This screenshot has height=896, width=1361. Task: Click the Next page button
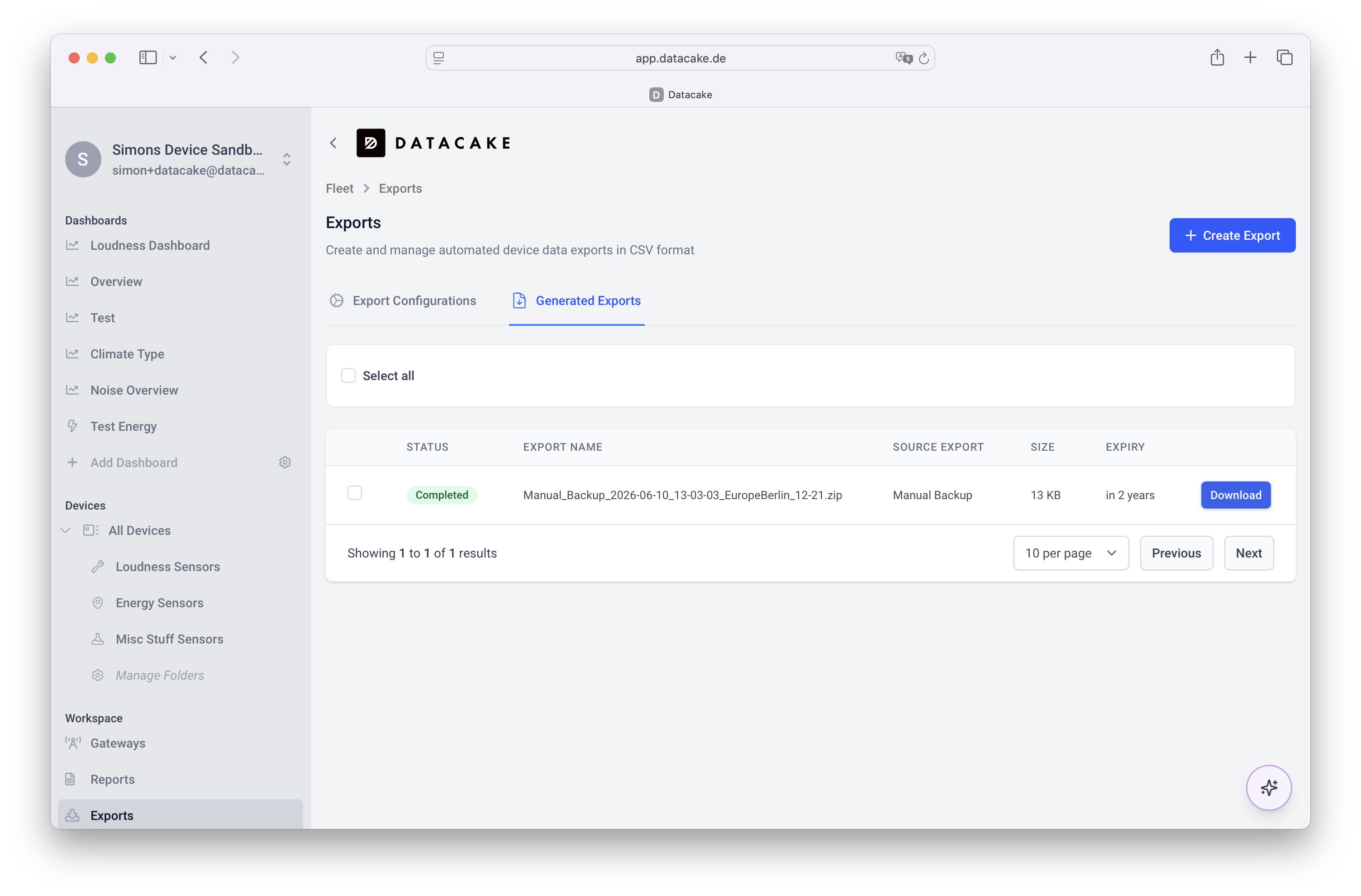pos(1248,553)
